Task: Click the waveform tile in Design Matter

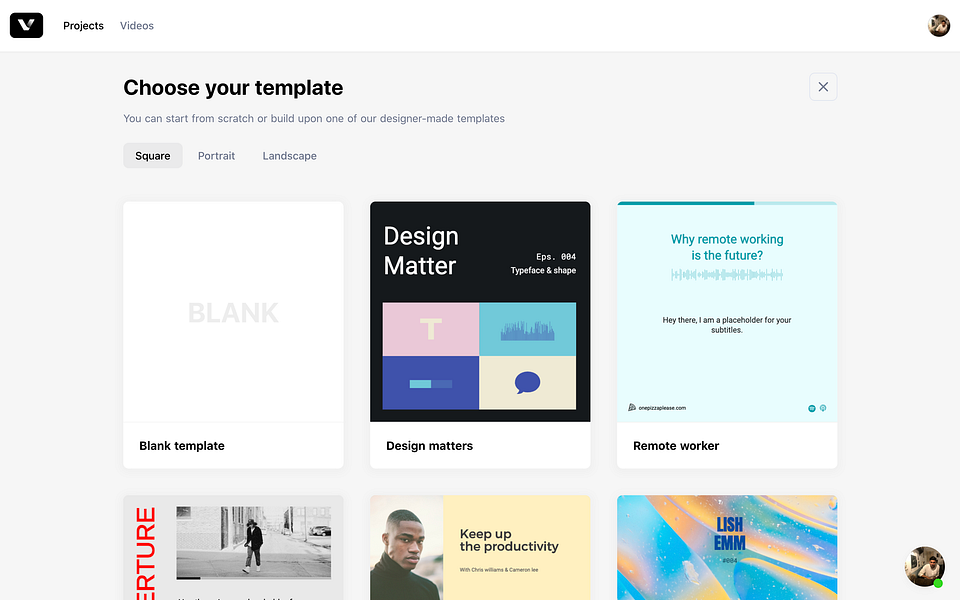Action: point(527,329)
